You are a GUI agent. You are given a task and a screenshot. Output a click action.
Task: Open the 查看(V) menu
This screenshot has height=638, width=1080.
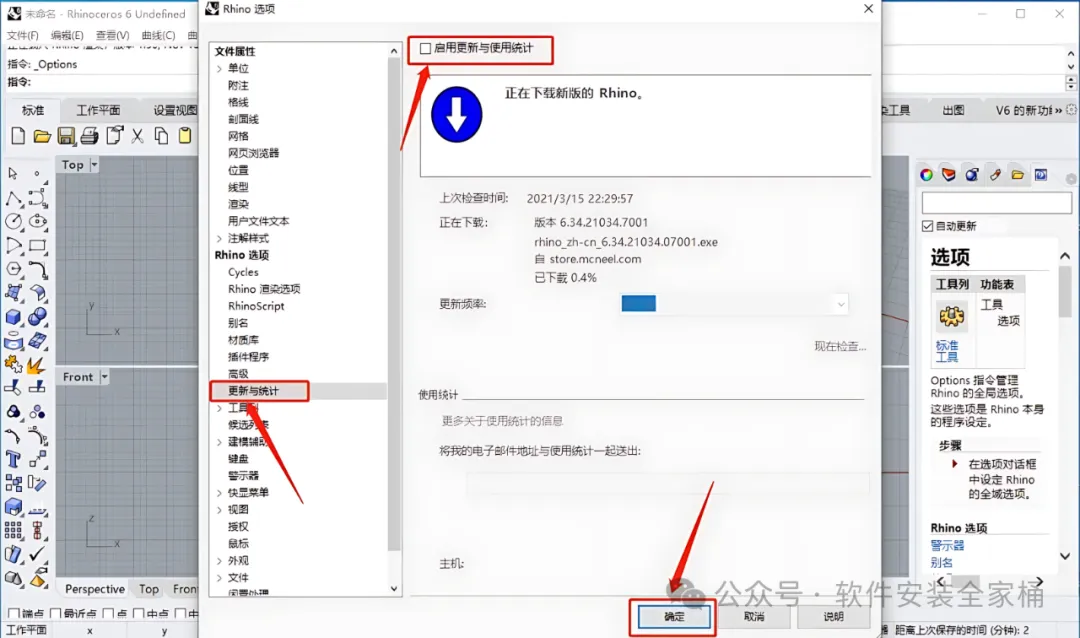112,35
